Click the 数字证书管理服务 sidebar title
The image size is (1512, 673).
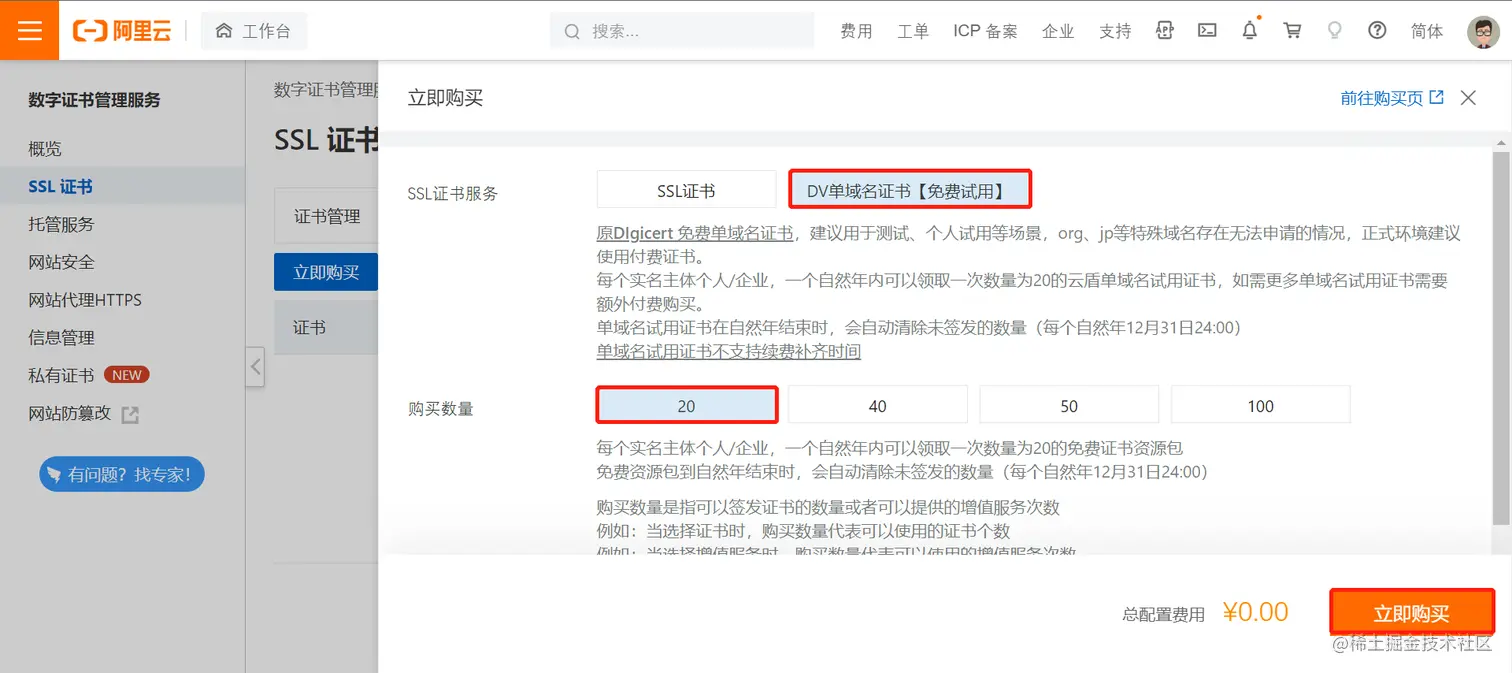click(x=95, y=100)
